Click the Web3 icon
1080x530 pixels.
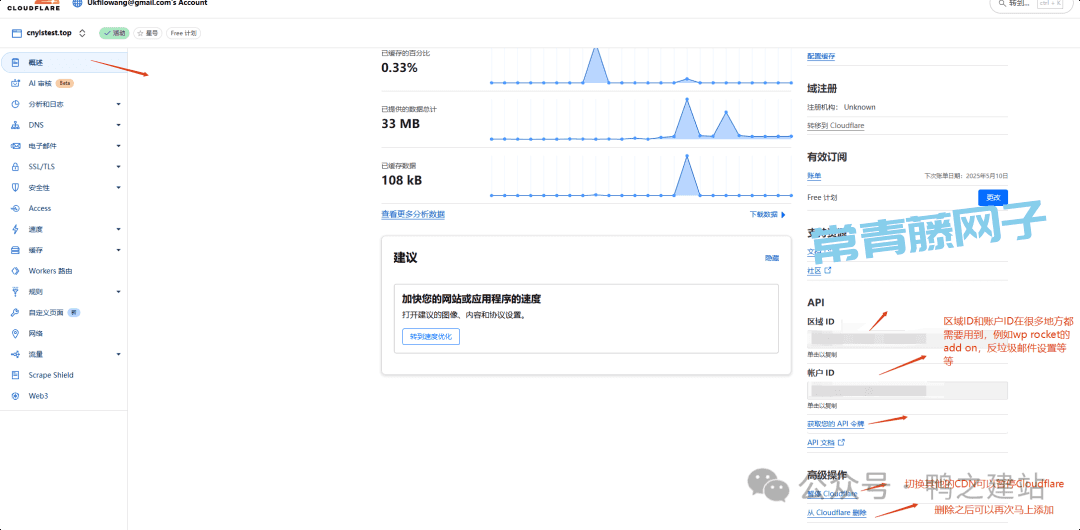15,396
